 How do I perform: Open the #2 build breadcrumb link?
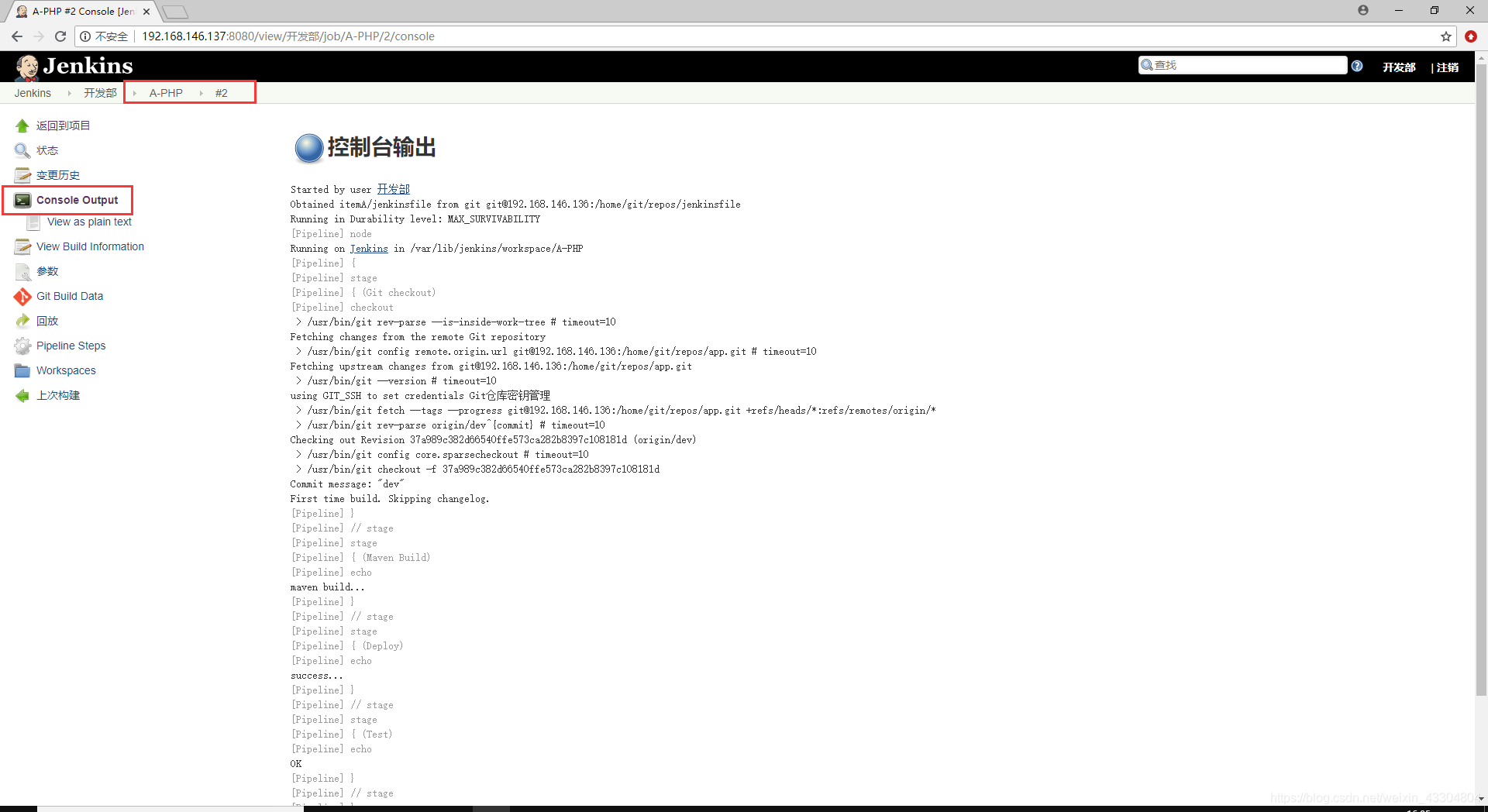(222, 93)
